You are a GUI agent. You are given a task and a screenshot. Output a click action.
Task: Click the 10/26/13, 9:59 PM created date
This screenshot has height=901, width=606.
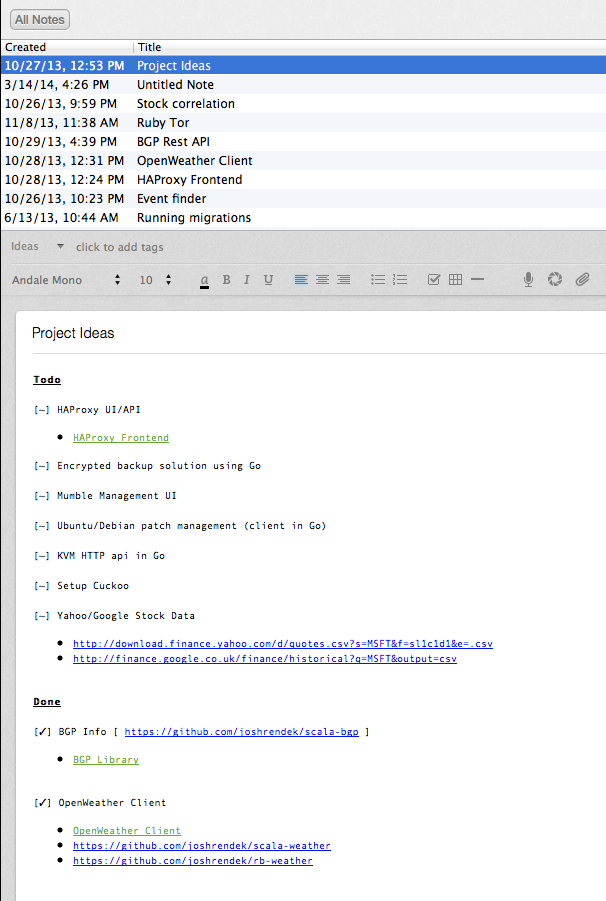[x=60, y=103]
